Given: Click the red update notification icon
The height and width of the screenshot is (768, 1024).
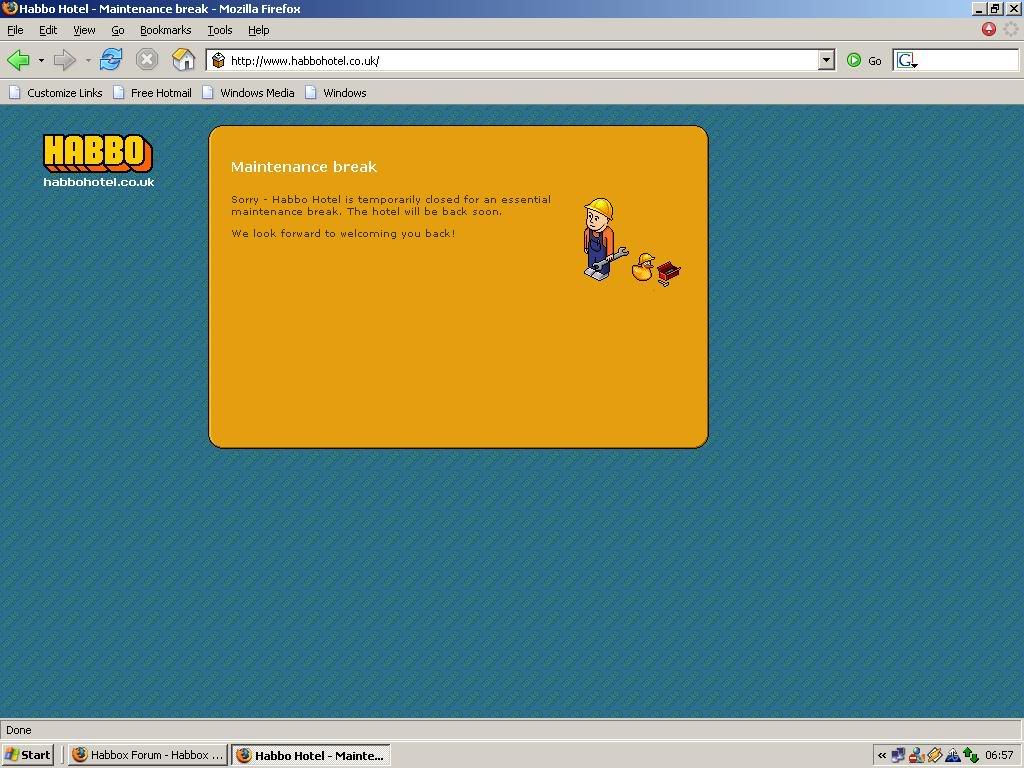Looking at the screenshot, I should pyautogui.click(x=989, y=29).
